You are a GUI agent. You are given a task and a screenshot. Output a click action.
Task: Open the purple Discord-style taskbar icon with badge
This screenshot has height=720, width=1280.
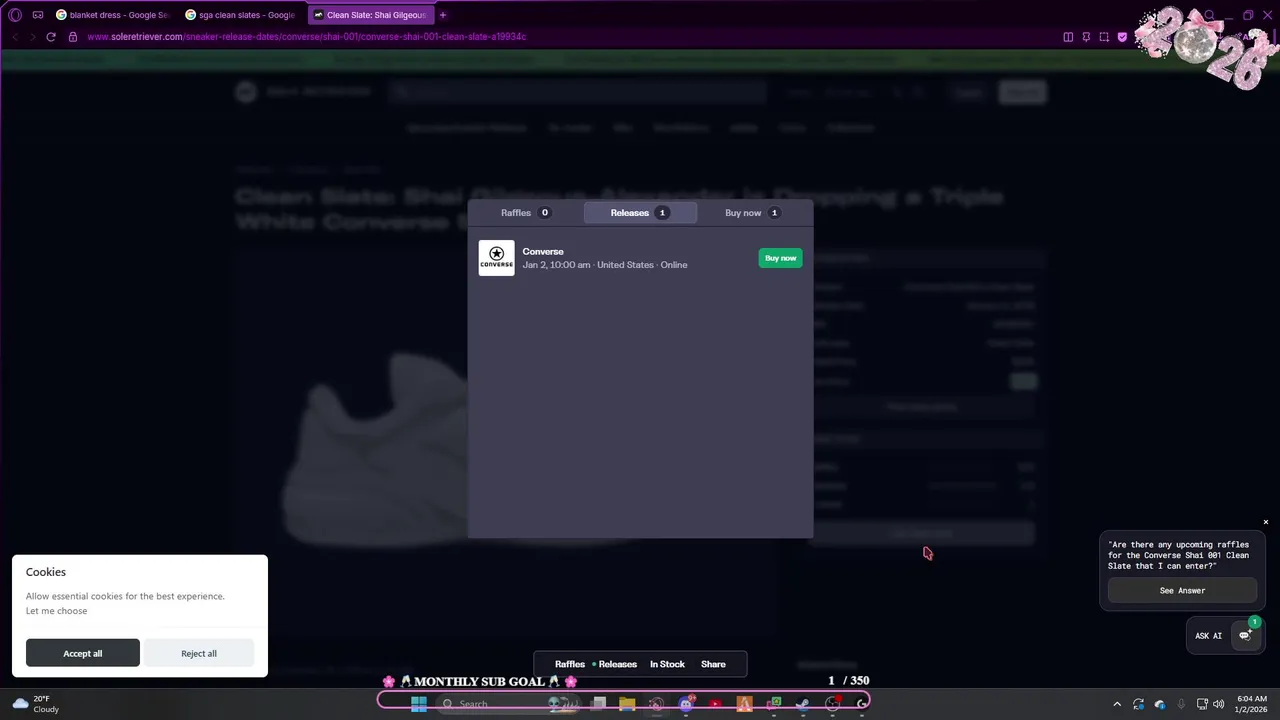tap(686, 703)
